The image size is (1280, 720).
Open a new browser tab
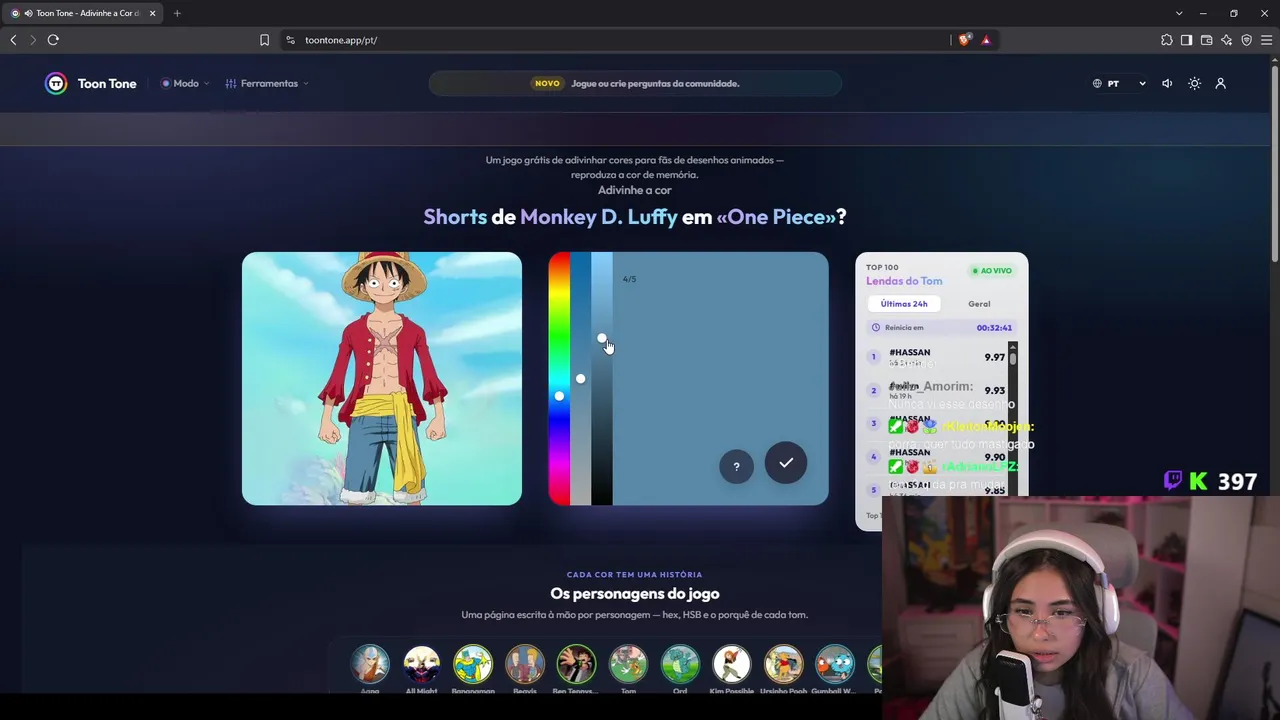pyautogui.click(x=177, y=13)
